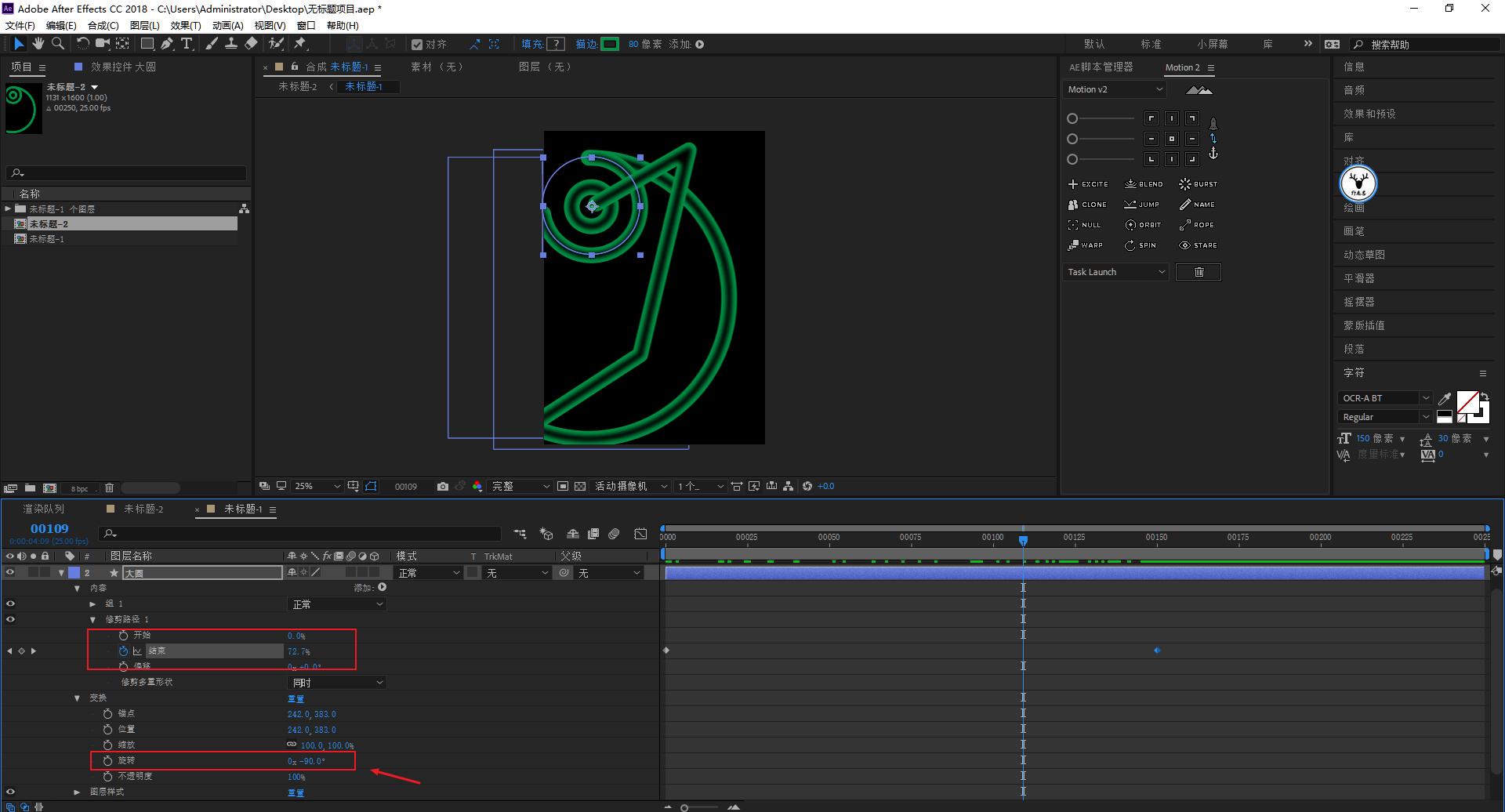Screen dimensions: 1505x812
Task: Switch to the 渲染队列 tab
Action: click(44, 509)
